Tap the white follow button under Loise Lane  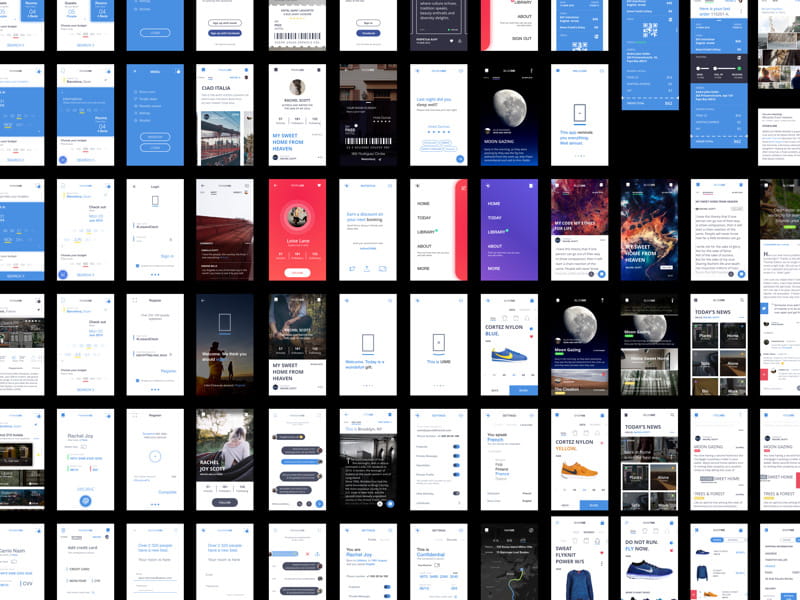pyautogui.click(x=298, y=272)
